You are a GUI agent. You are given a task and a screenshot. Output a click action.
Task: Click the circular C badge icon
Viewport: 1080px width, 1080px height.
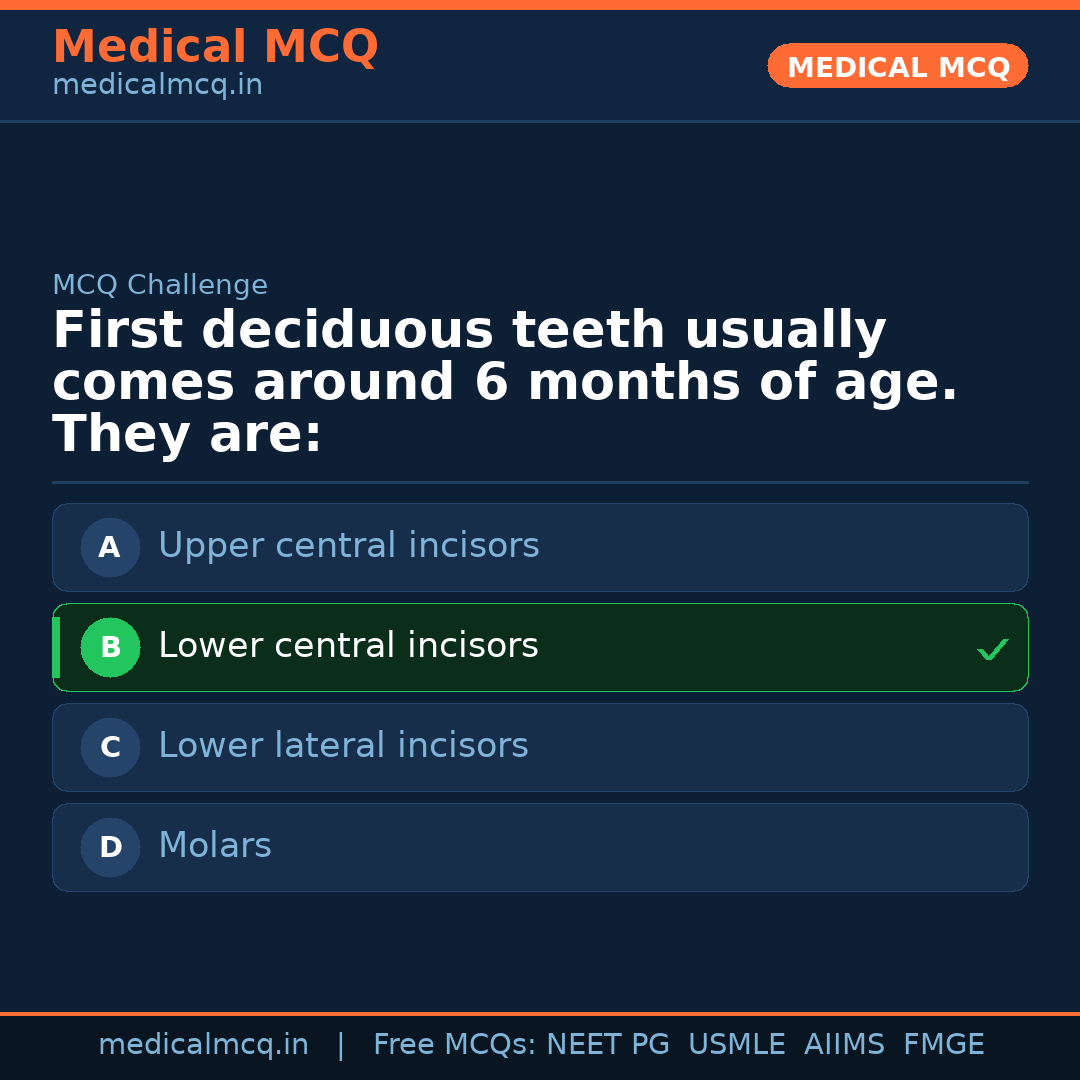110,747
